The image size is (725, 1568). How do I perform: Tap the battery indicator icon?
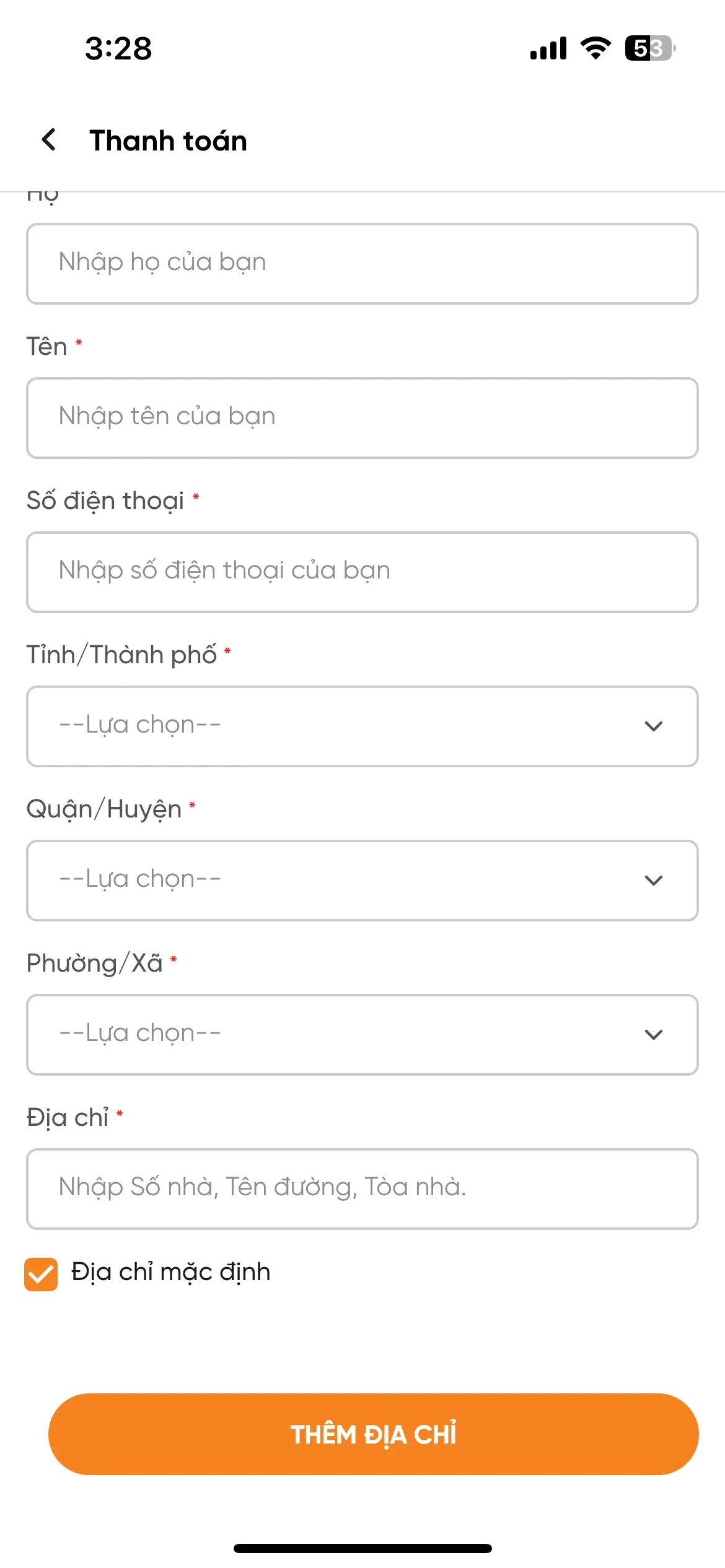(x=650, y=48)
